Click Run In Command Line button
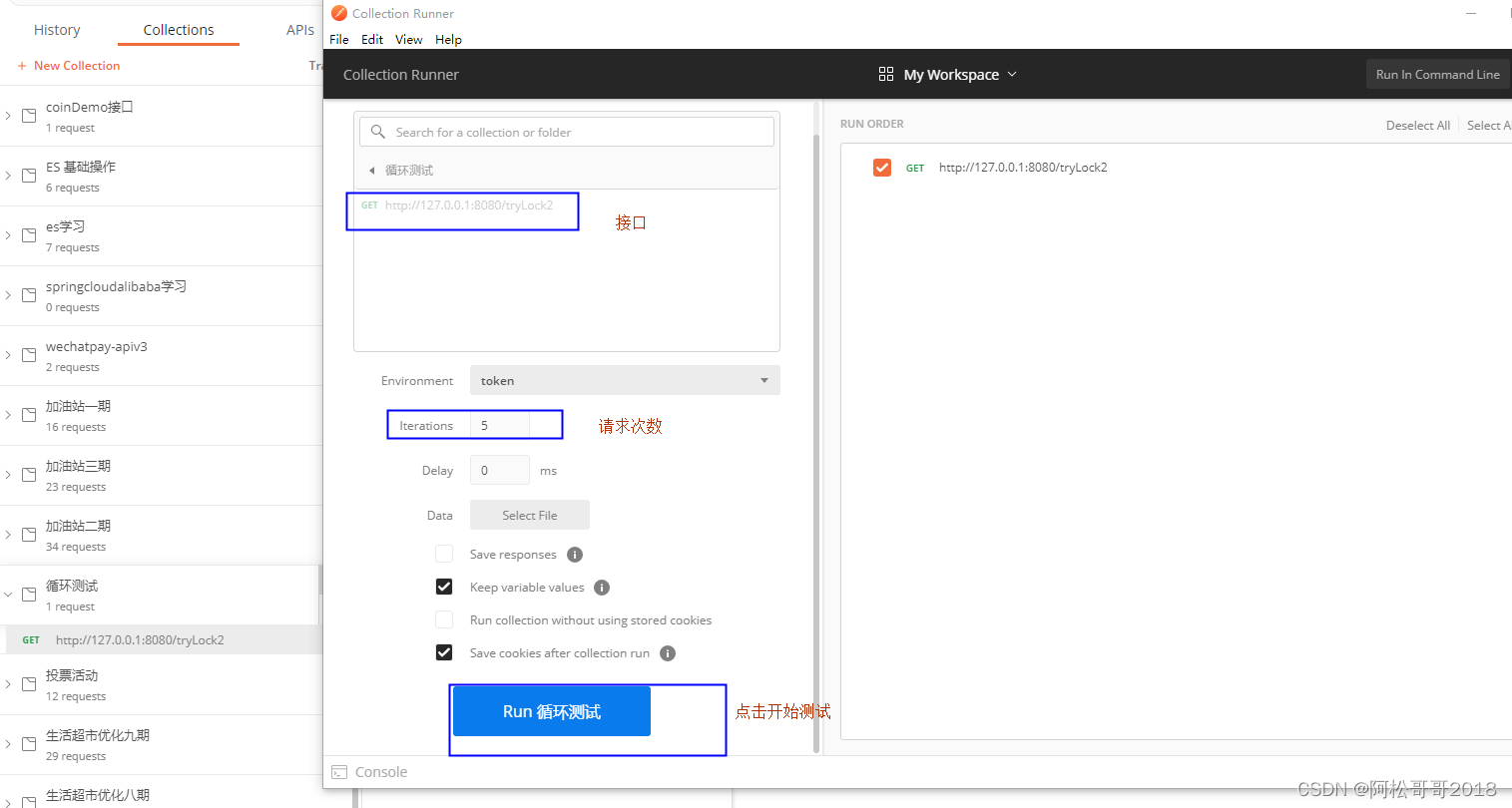 pyautogui.click(x=1437, y=74)
